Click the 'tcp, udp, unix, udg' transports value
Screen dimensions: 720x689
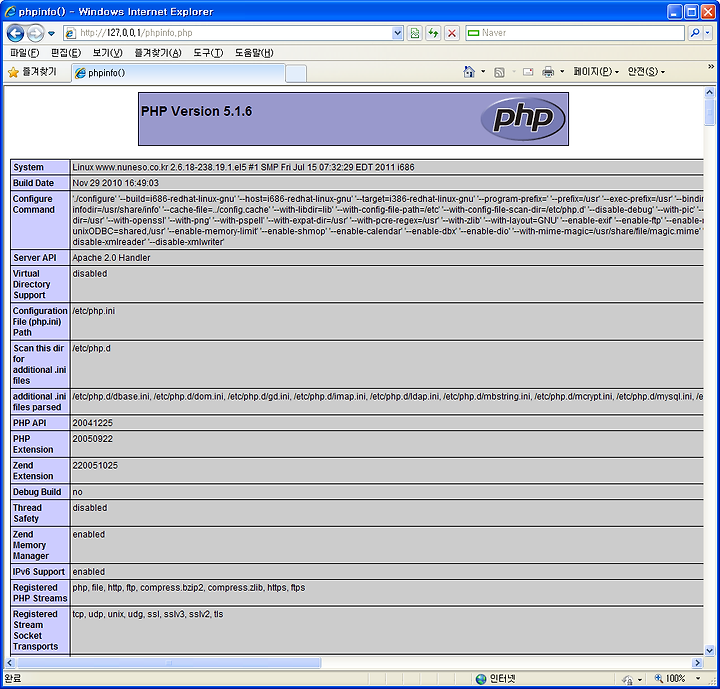point(148,614)
